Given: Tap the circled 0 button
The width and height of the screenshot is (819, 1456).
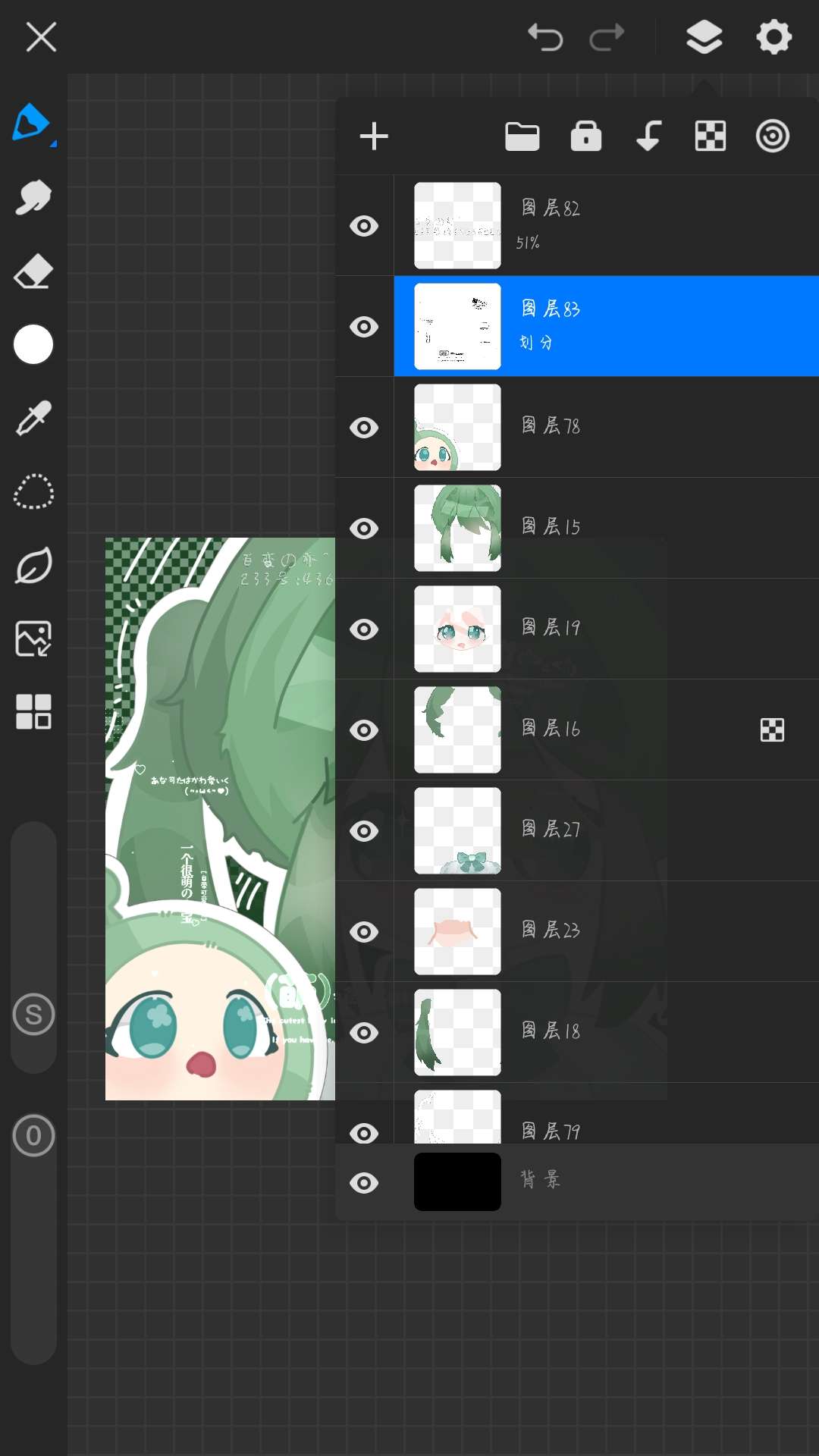Looking at the screenshot, I should [33, 1135].
